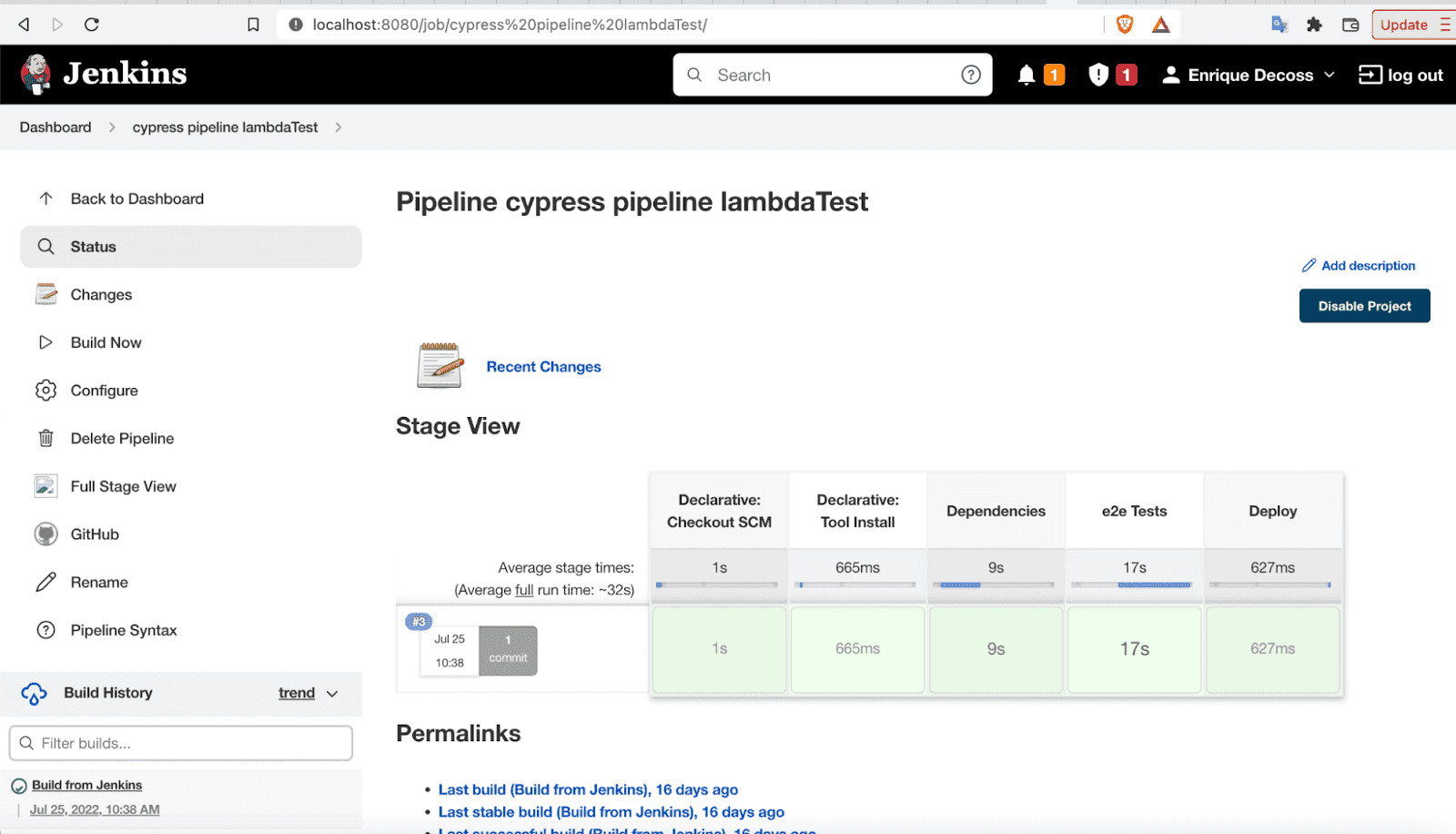Select Status in the sidebar menu
This screenshot has width=1456, height=834.
(x=93, y=246)
